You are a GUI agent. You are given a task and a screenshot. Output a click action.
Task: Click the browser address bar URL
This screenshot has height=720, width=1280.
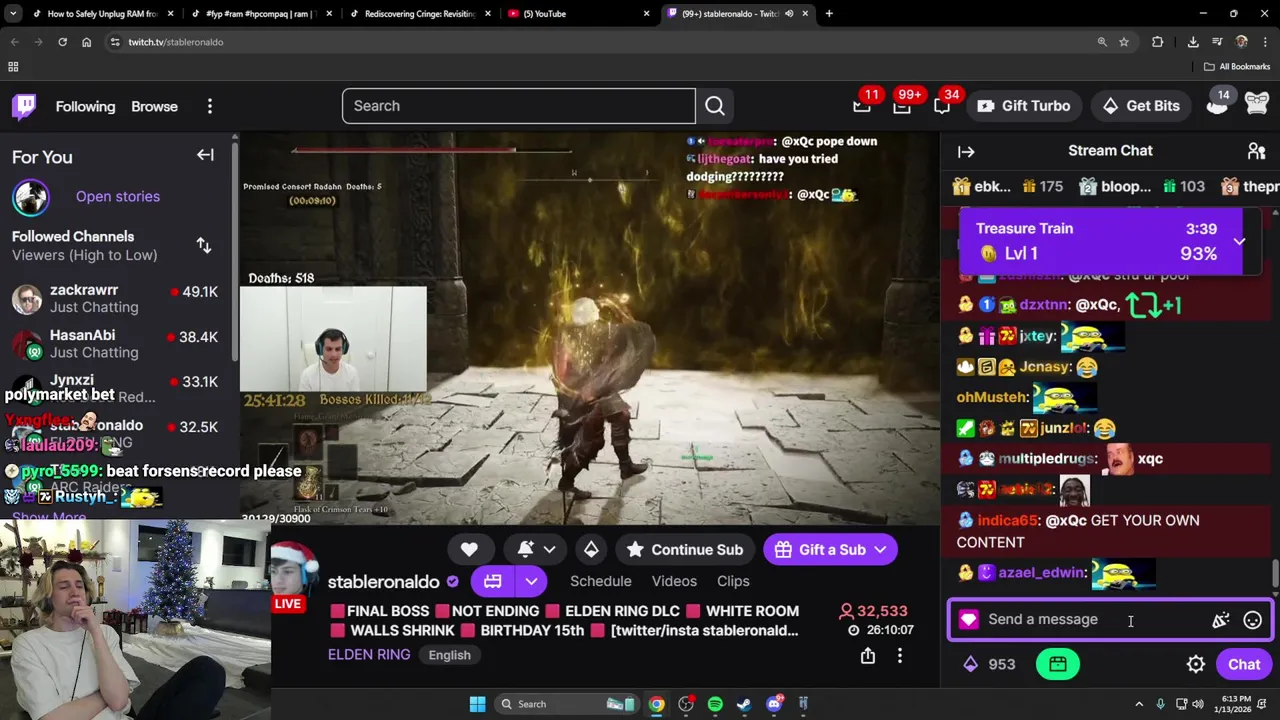coord(176,42)
